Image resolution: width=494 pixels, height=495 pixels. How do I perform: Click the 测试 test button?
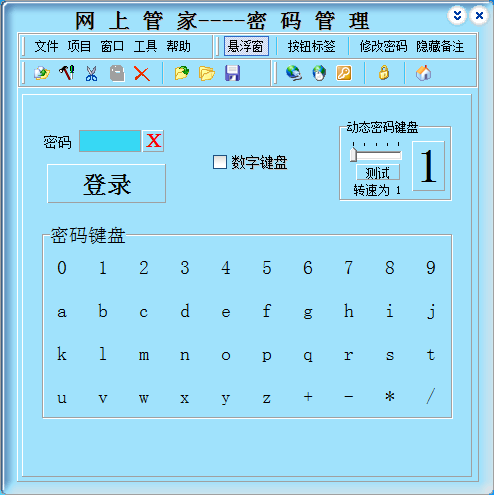[378, 172]
